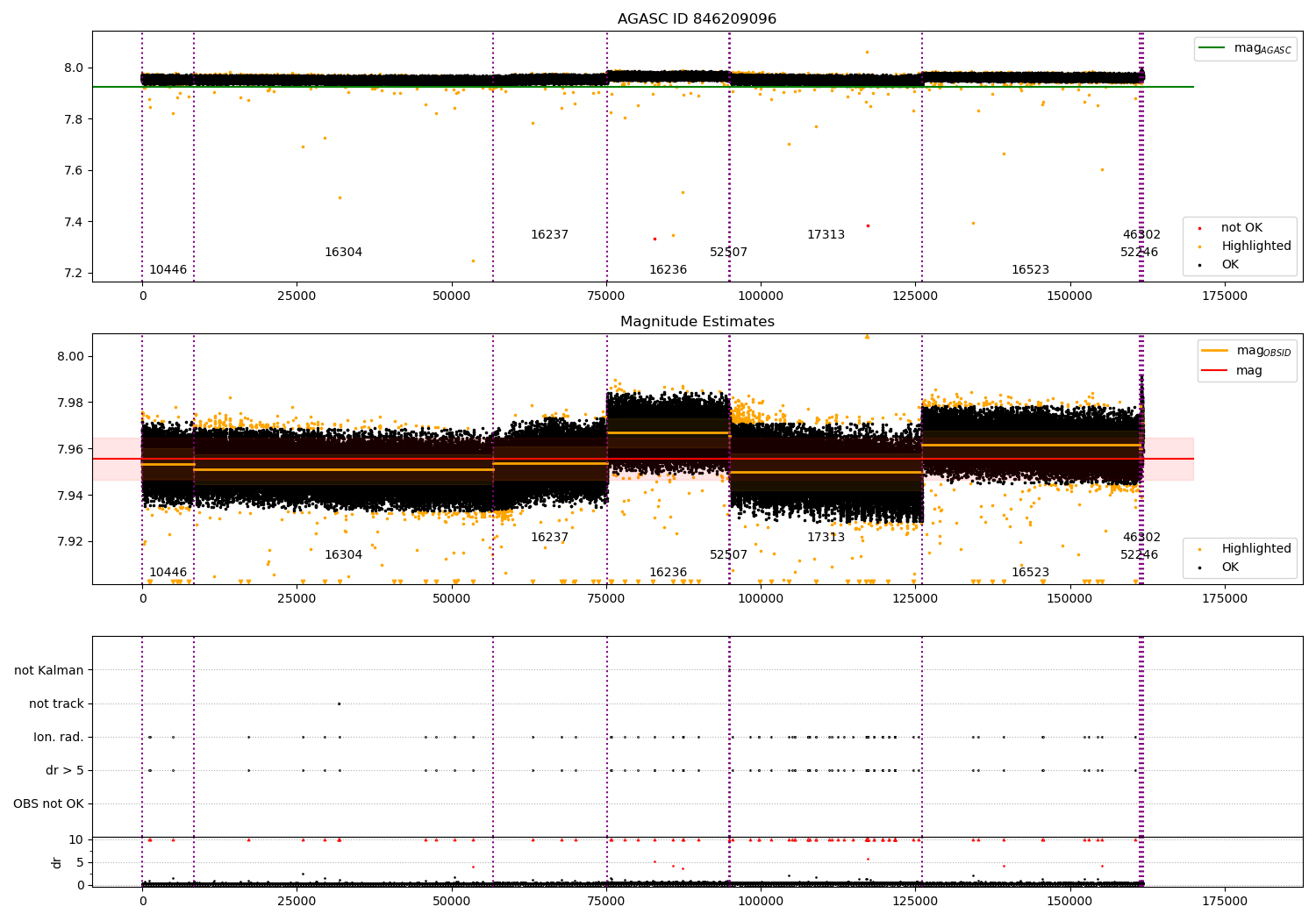This screenshot has height=921, width=1316.
Task: Click the 10 tick on the dr axis
Action: pos(76,839)
